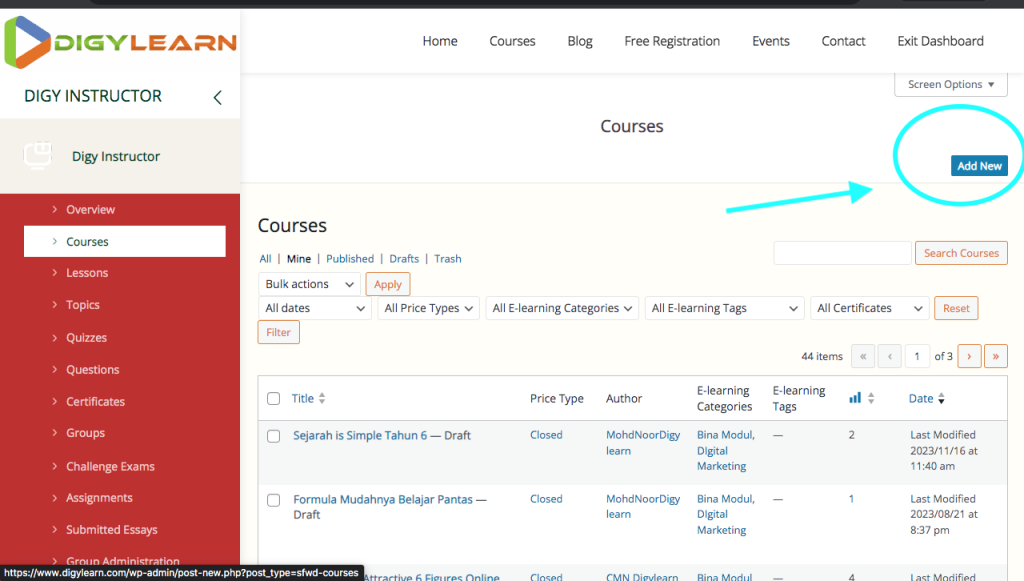Open the Bulk actions dropdown
The width and height of the screenshot is (1024, 581).
point(309,284)
